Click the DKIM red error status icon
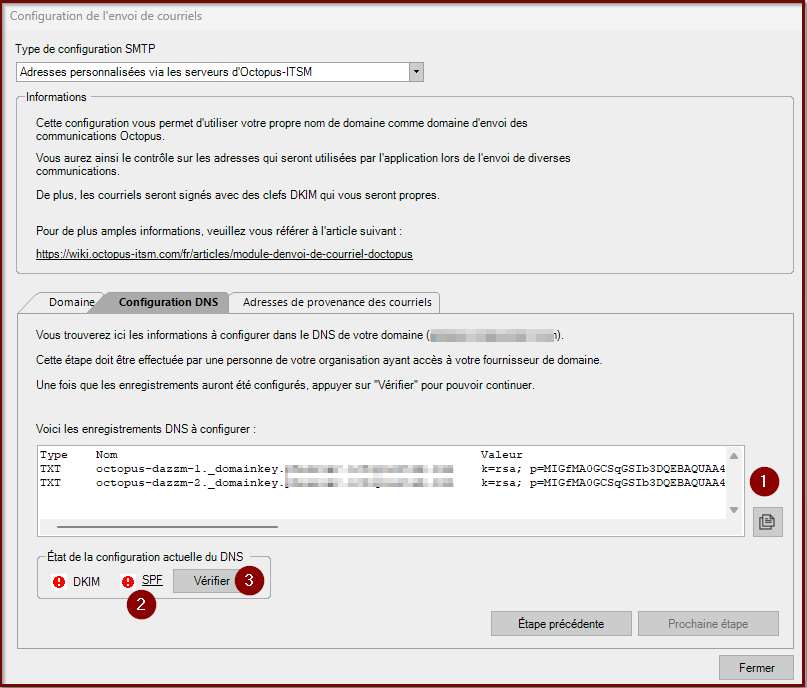The image size is (807, 688). [59, 582]
